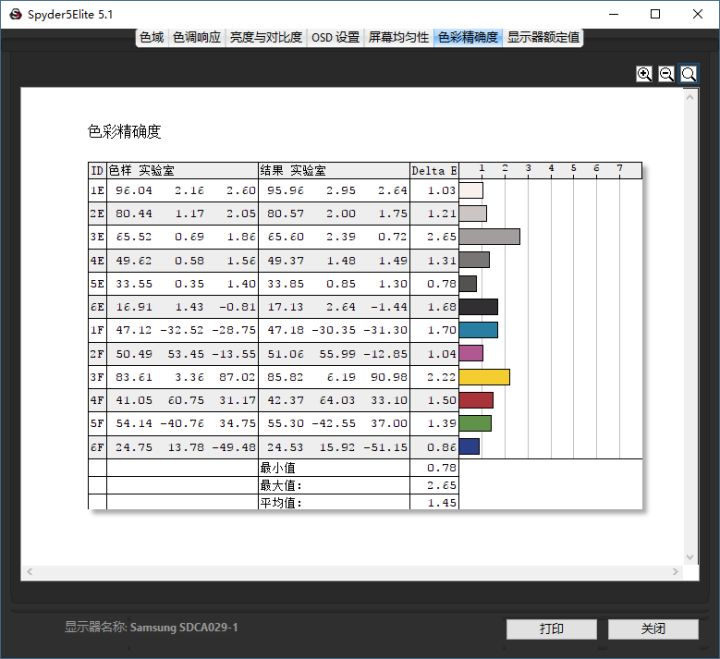The height and width of the screenshot is (659, 720).
Task: Click the 1E row ID cell
Action: (97, 190)
